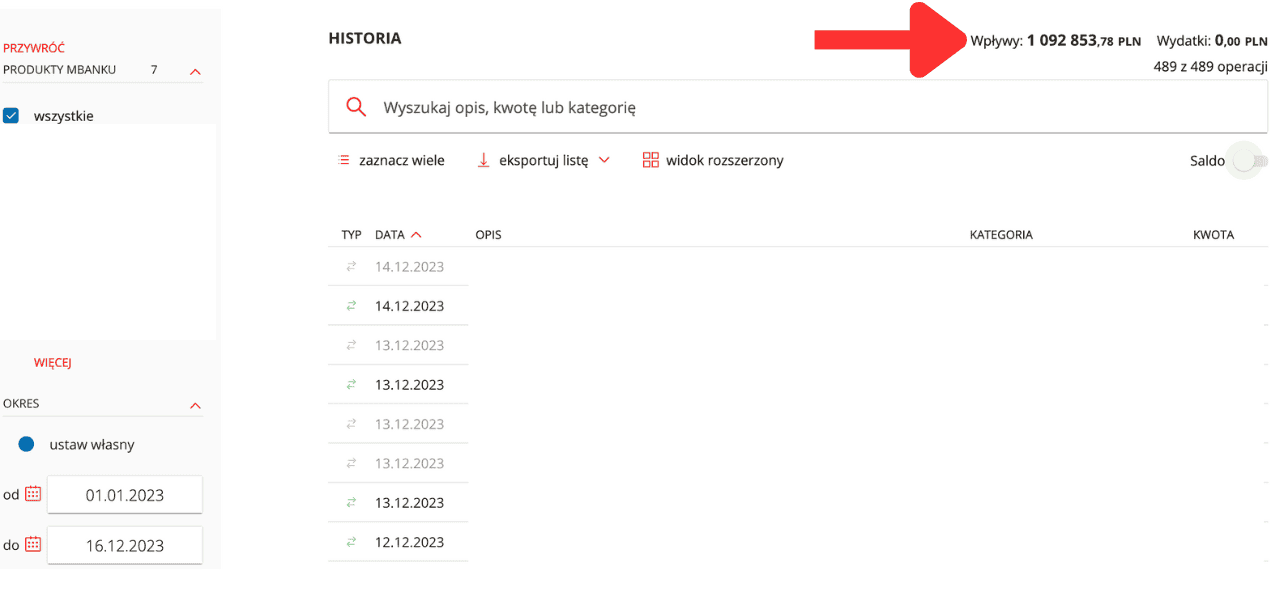Click the 'Wpływy: 1 092 853,78 PLN' total
1280x603 pixels.
pos(1055,41)
